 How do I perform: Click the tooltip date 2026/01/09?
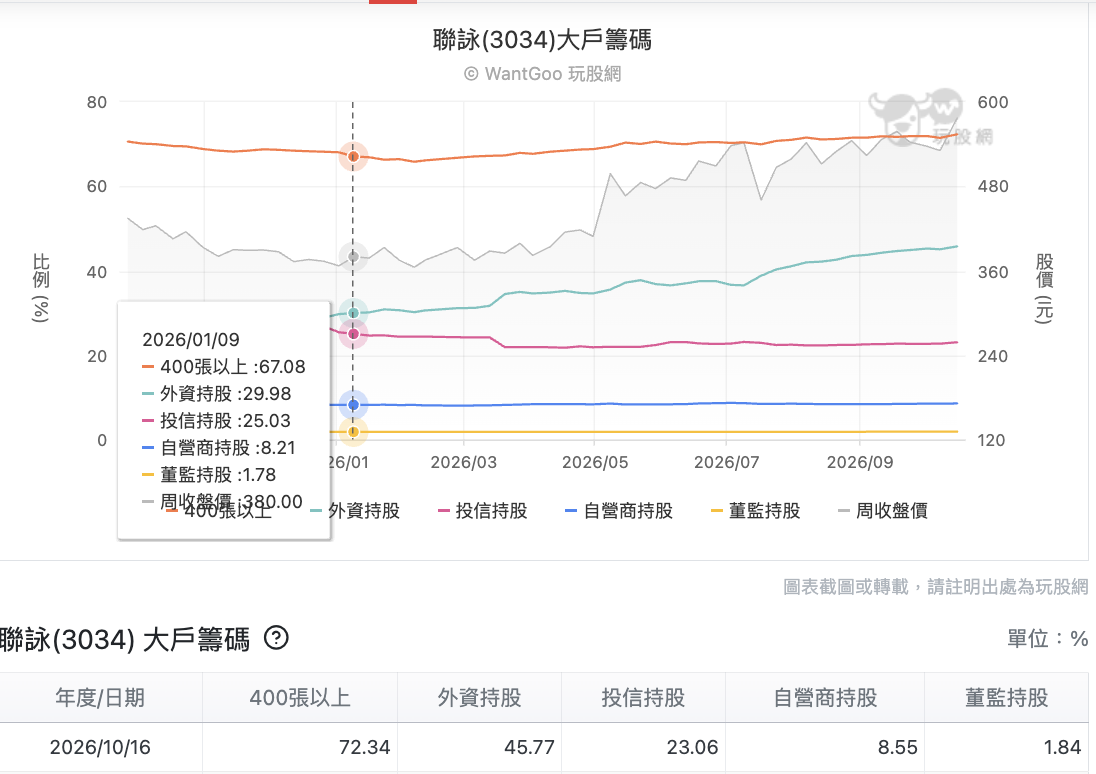191,340
